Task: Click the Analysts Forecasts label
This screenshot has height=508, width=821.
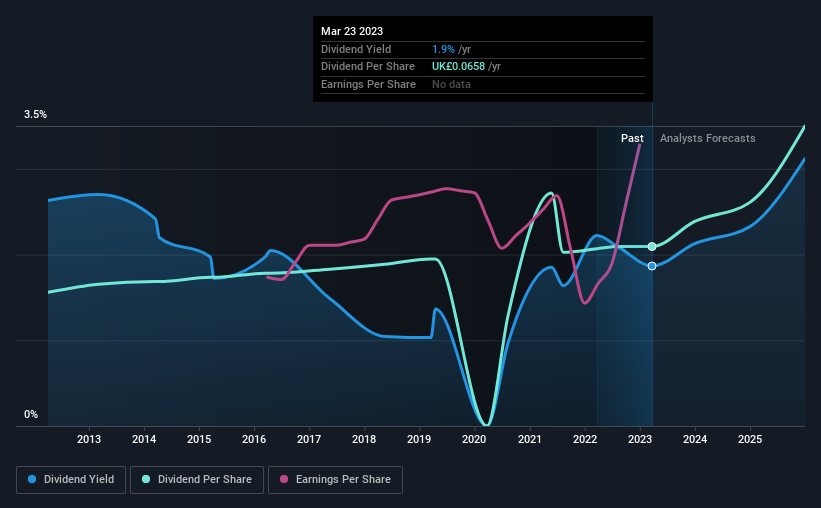Action: (x=707, y=138)
